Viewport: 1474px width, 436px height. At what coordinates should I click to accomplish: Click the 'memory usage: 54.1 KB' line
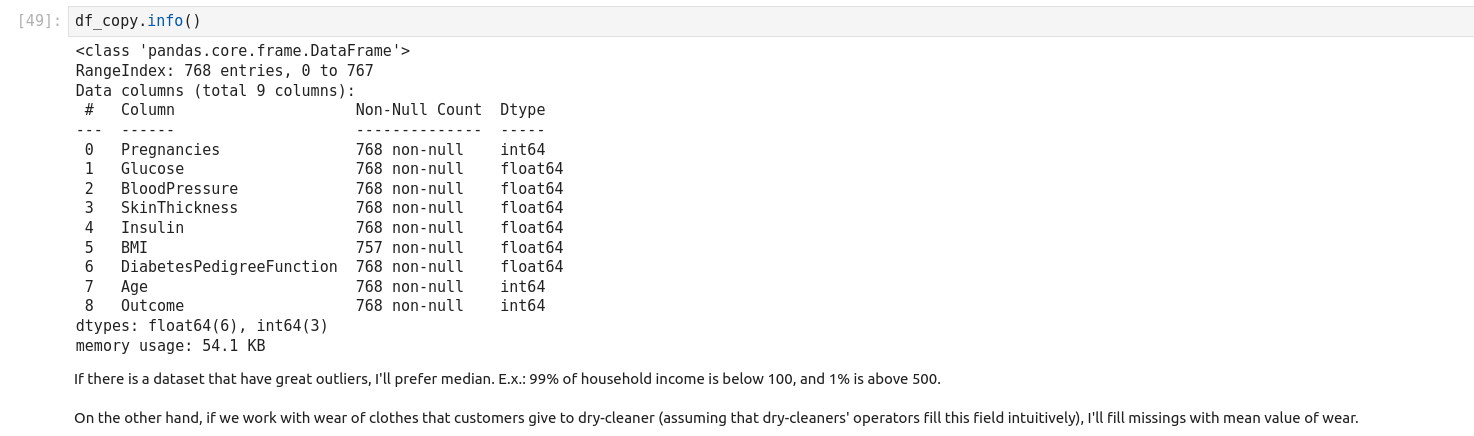click(170, 346)
